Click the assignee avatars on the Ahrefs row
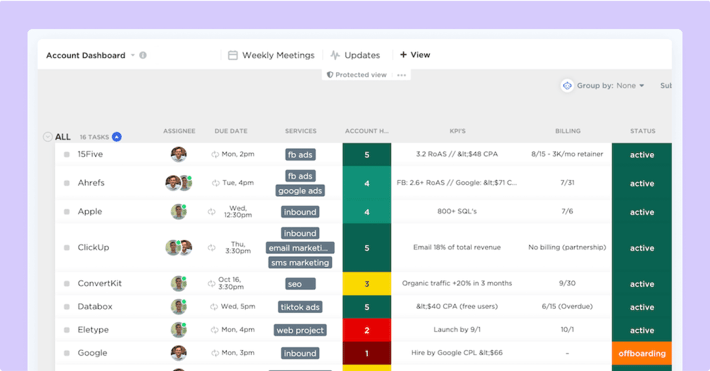Image resolution: width=710 pixels, height=371 pixels. pos(178,183)
